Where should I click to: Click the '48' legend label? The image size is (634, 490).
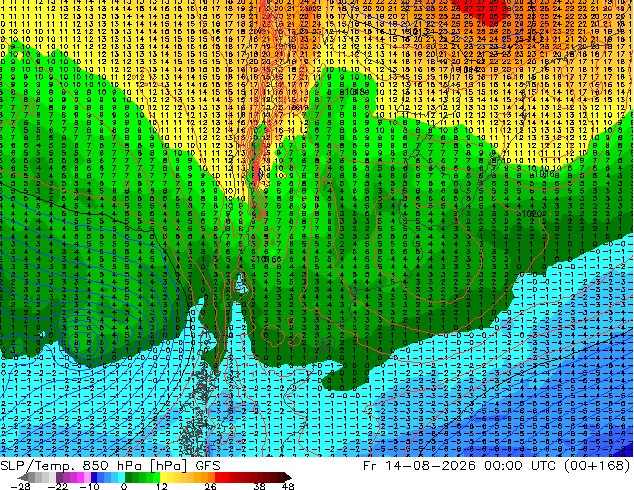point(288,486)
